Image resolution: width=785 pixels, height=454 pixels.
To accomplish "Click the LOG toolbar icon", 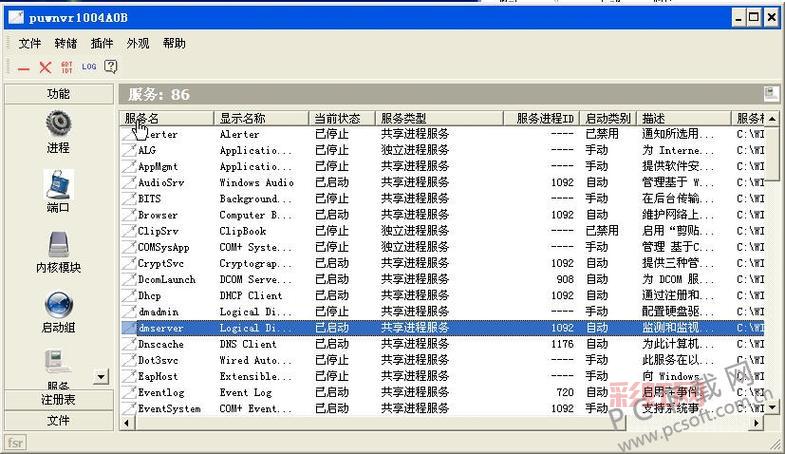I will click(x=89, y=67).
